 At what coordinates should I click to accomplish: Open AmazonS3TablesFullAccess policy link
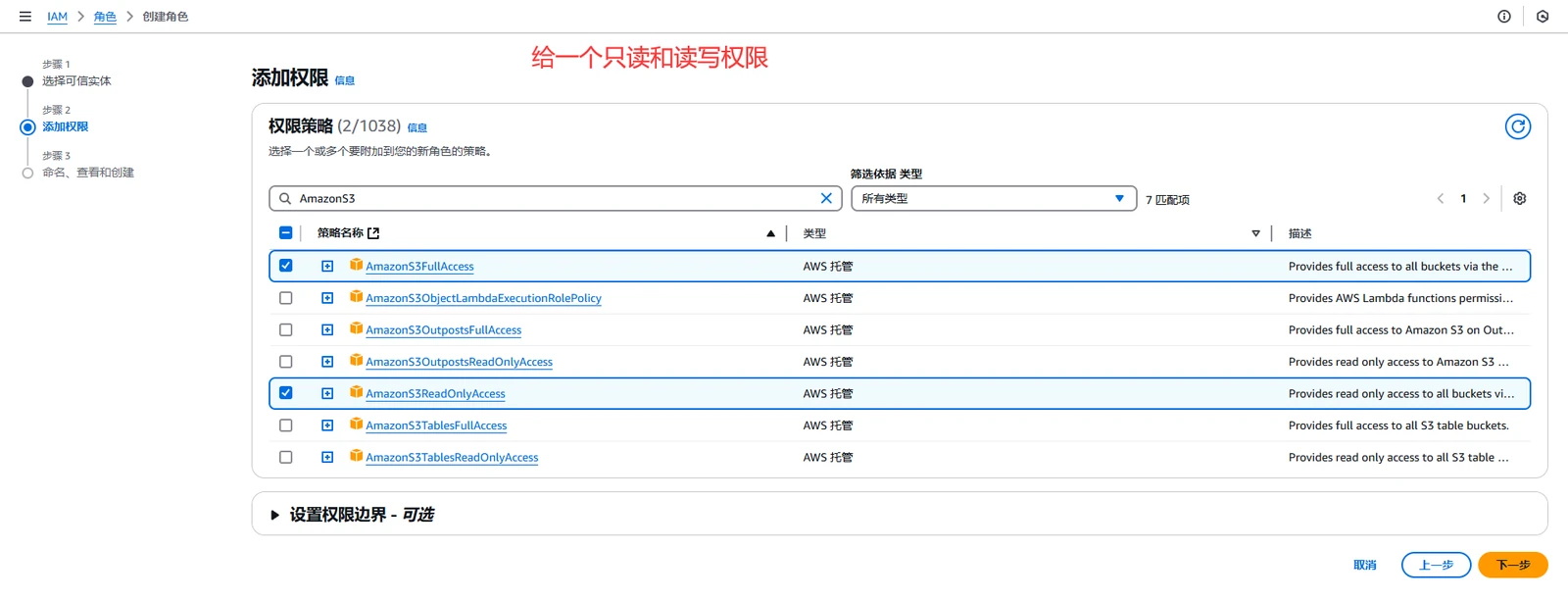(436, 425)
